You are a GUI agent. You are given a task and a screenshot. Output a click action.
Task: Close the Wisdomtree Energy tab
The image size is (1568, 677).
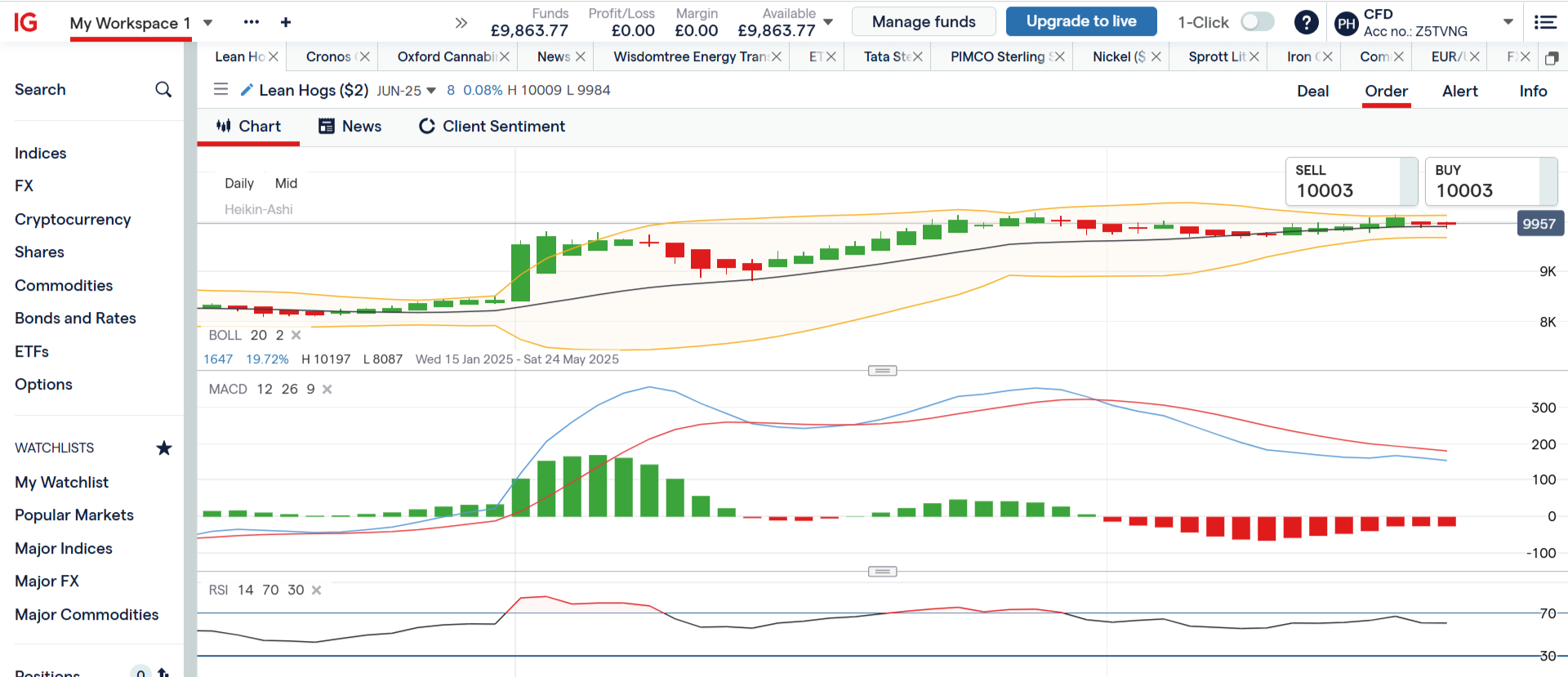[777, 56]
